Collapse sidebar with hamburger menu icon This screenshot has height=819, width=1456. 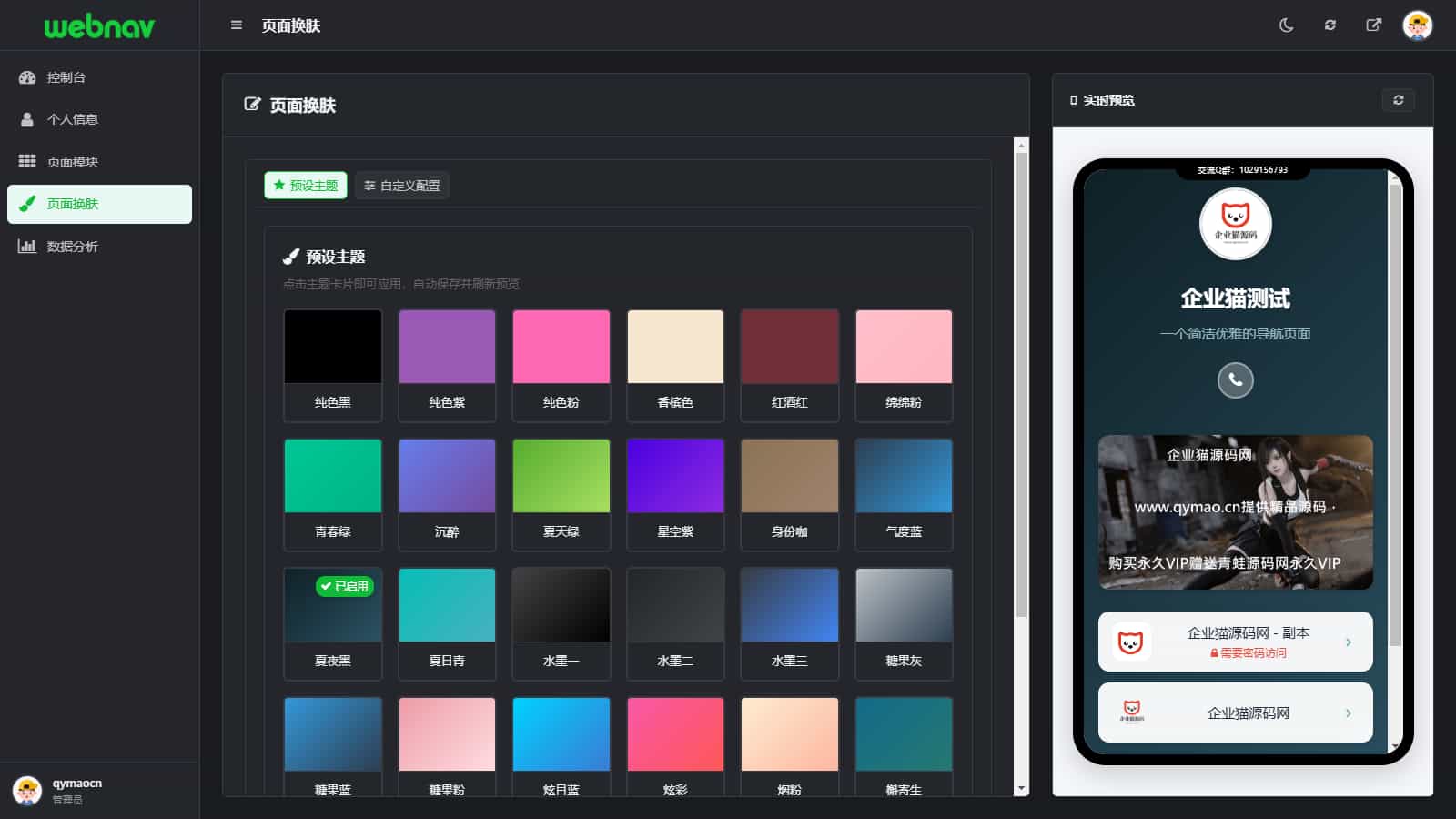tap(237, 25)
